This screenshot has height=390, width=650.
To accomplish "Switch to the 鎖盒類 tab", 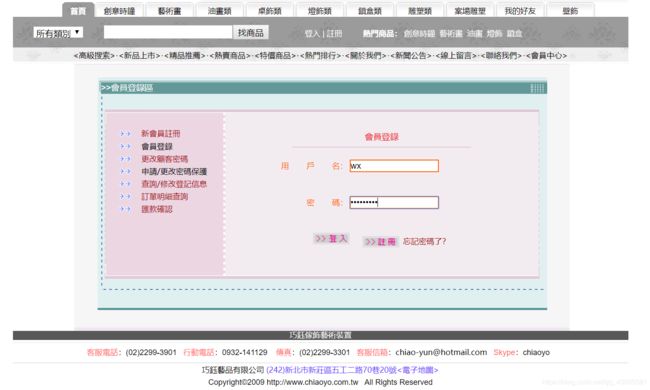I will click(370, 11).
